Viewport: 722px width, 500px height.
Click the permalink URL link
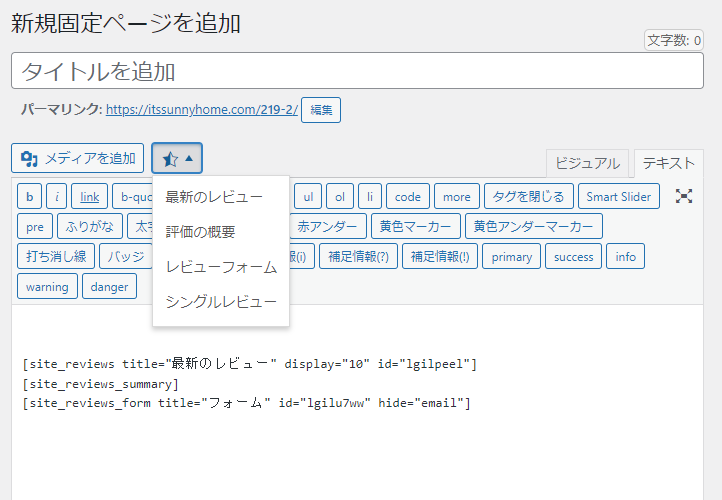click(201, 109)
